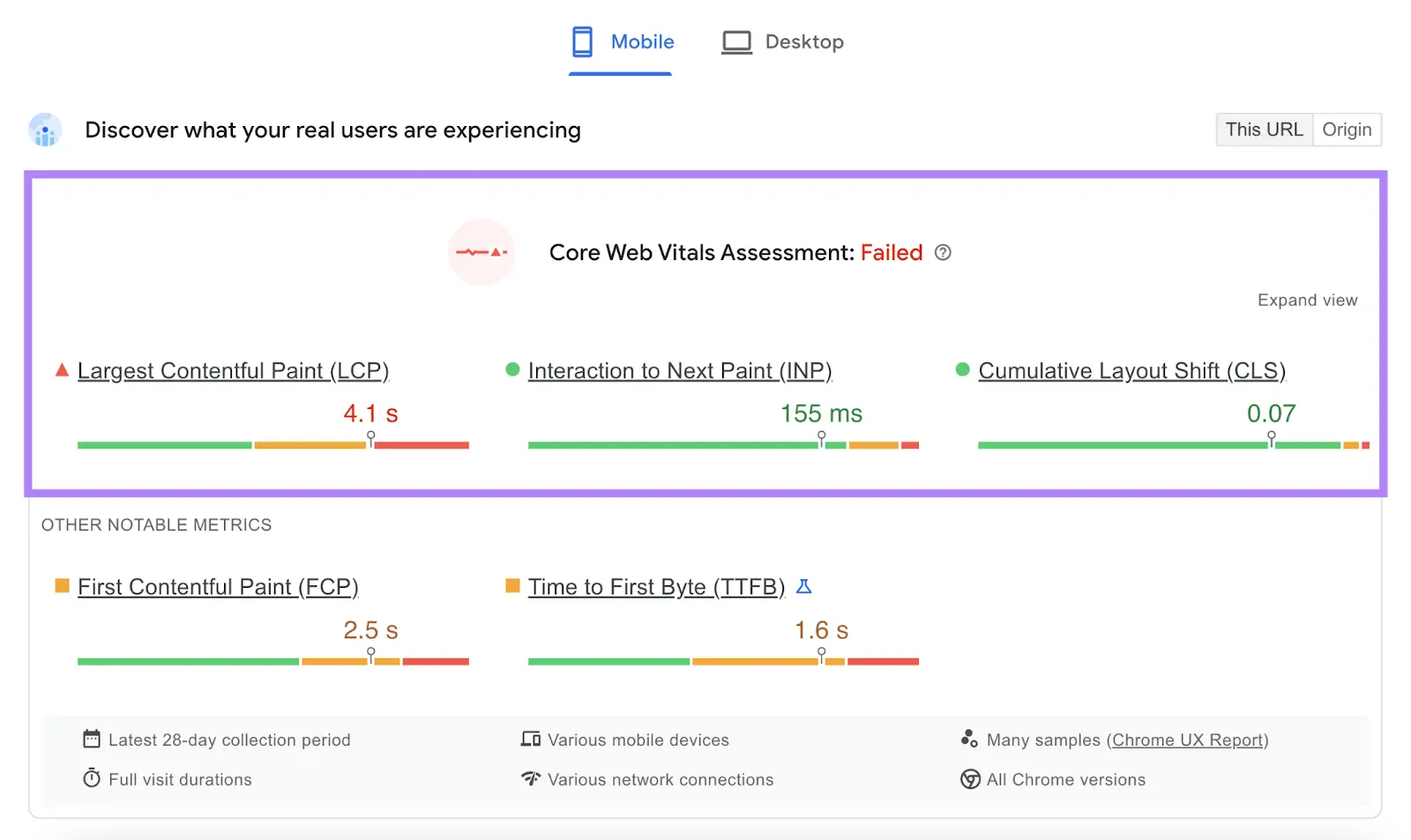The image size is (1411, 840).
Task: Click the green status dot beside CLS
Action: click(961, 369)
